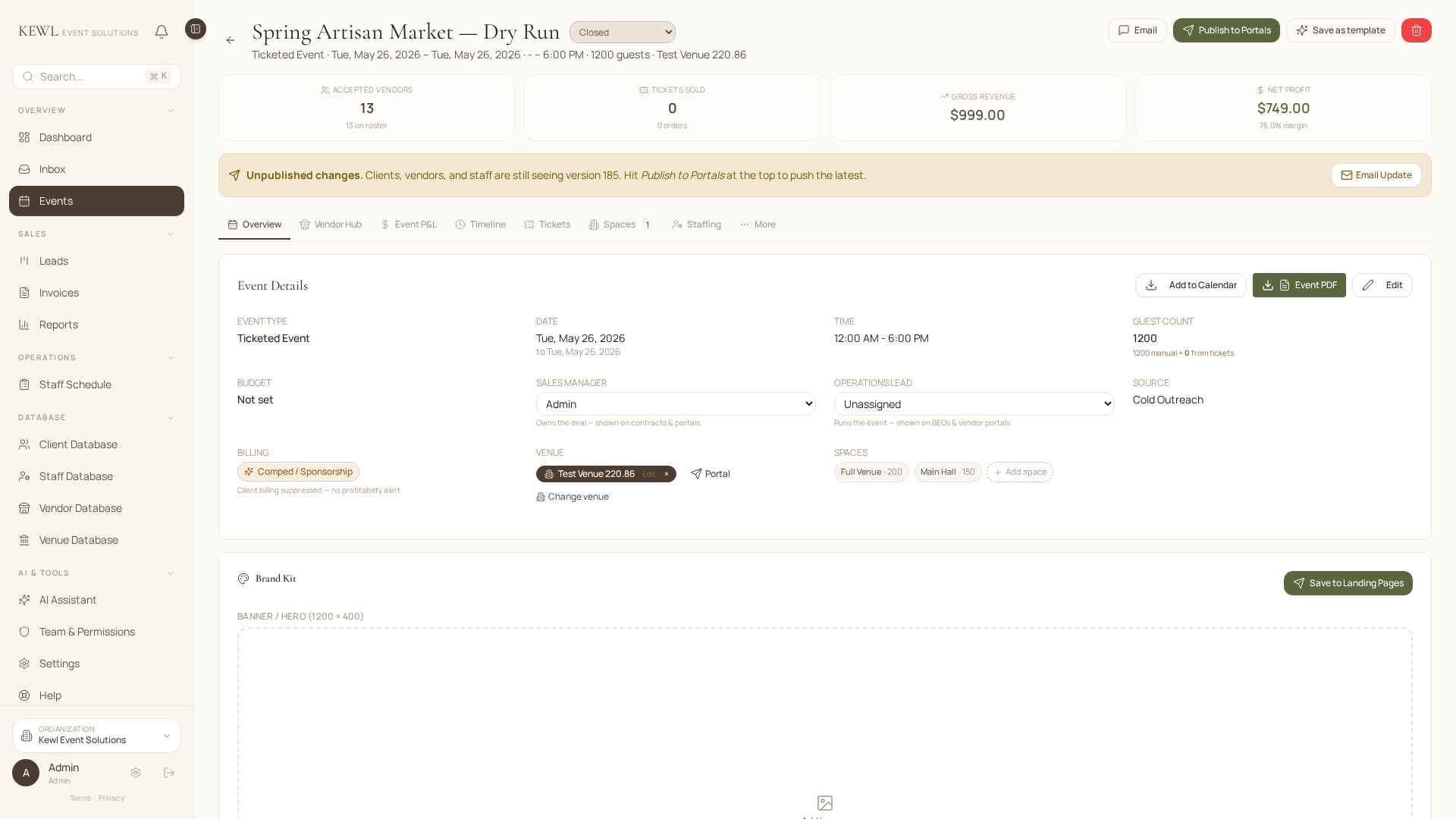Switch to the Event P&L tab
The image size is (1456, 819).
409,224
